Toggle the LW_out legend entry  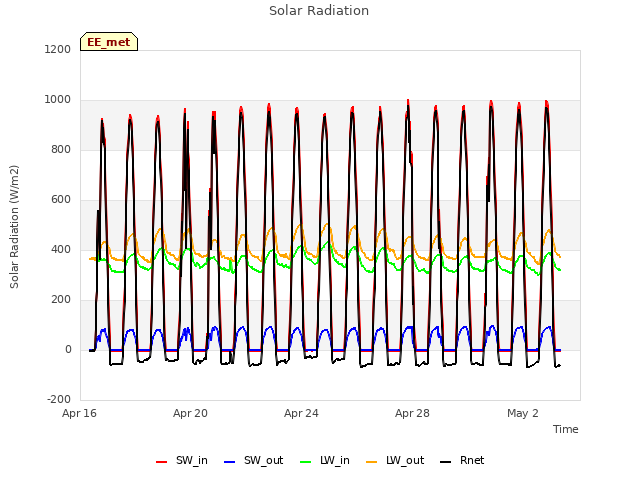(x=395, y=460)
